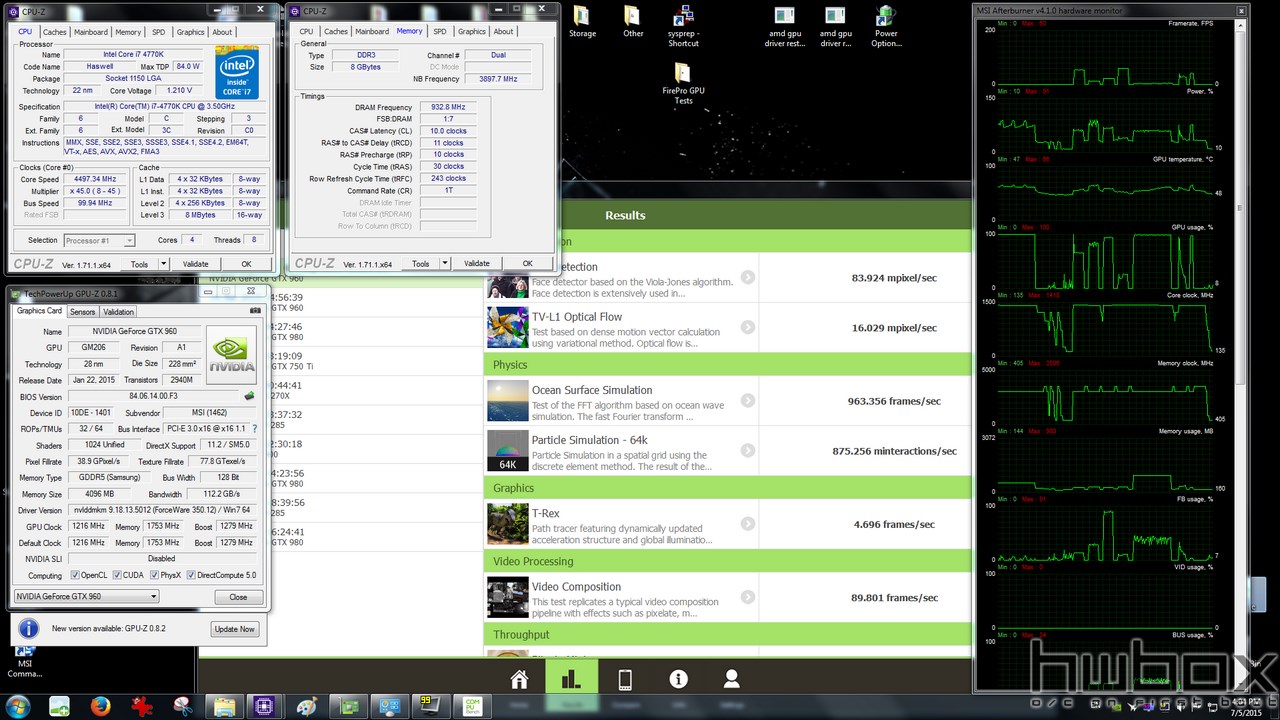Expand Tools dropdown arrow in CPU-Z CPU window
Image resolution: width=1280 pixels, height=720 pixels.
coord(165,264)
